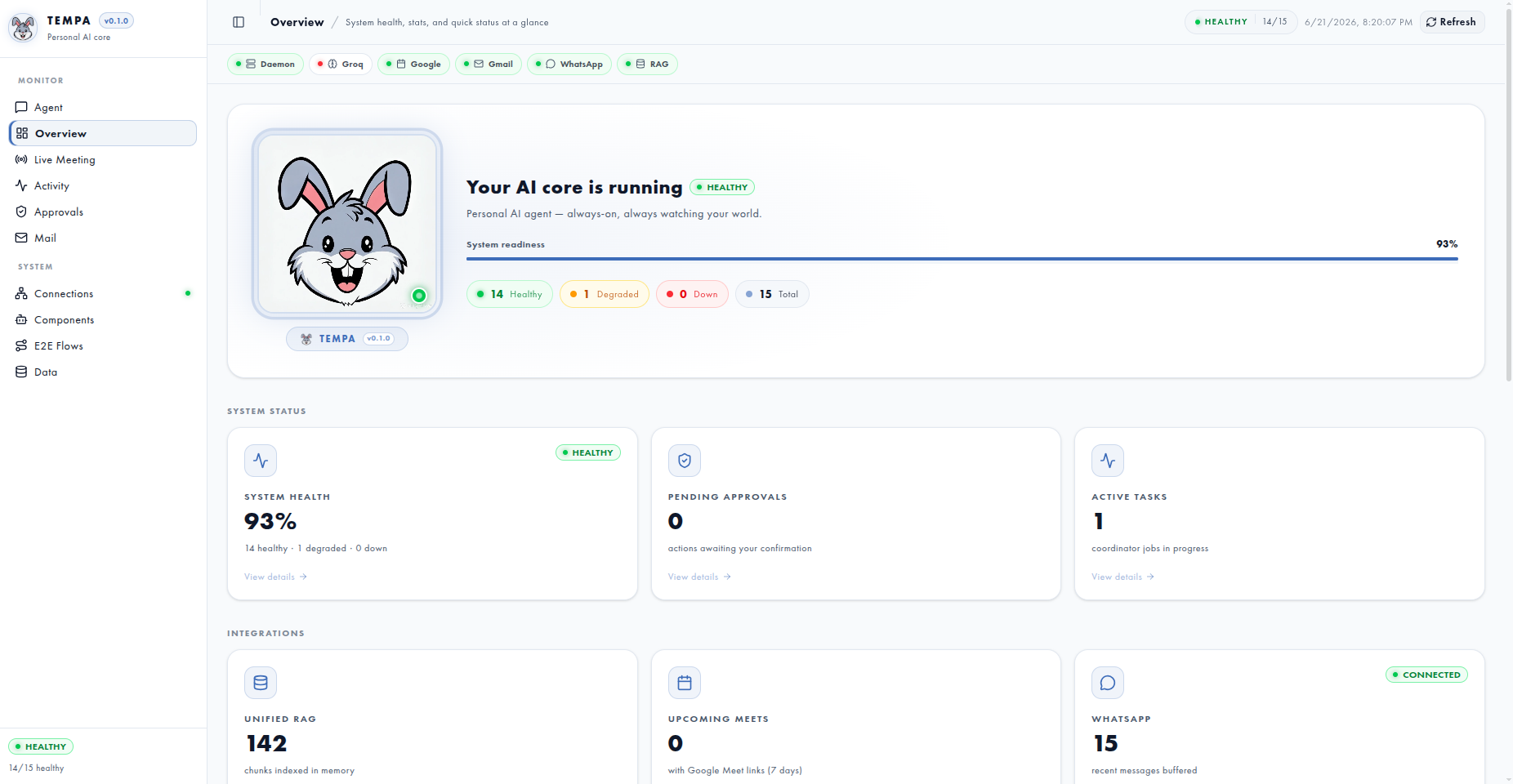1513x784 pixels.
Task: Click the CONNECTED badge on WhatsApp card
Action: (1426, 675)
